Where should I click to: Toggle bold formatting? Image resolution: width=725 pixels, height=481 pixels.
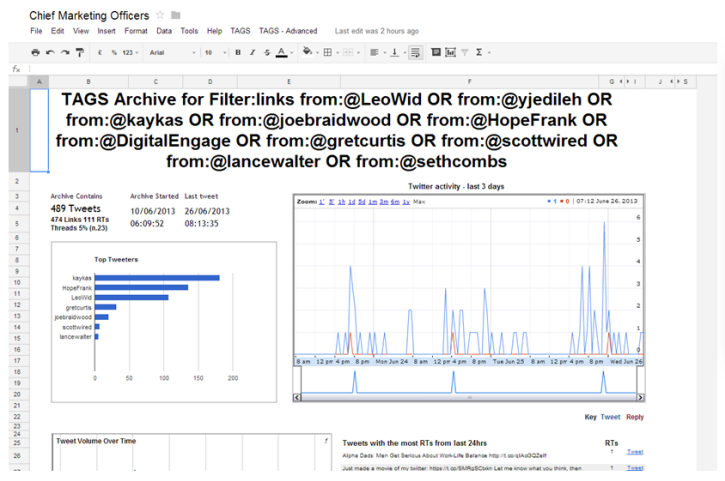point(238,52)
